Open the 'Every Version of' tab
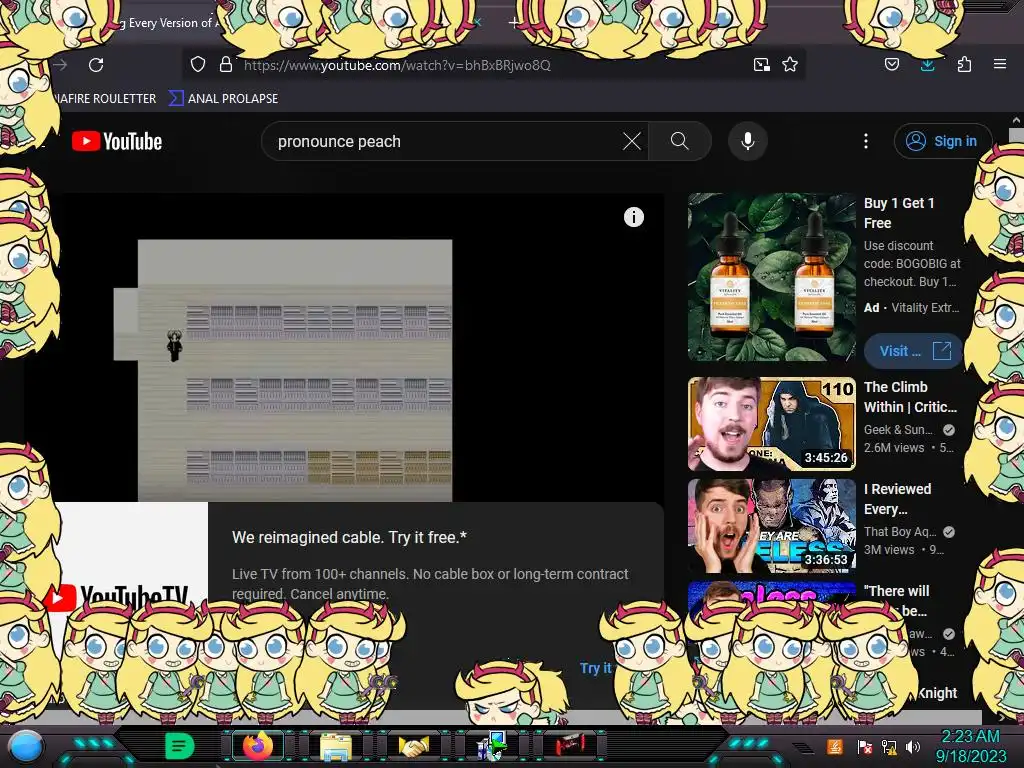 [x=171, y=23]
